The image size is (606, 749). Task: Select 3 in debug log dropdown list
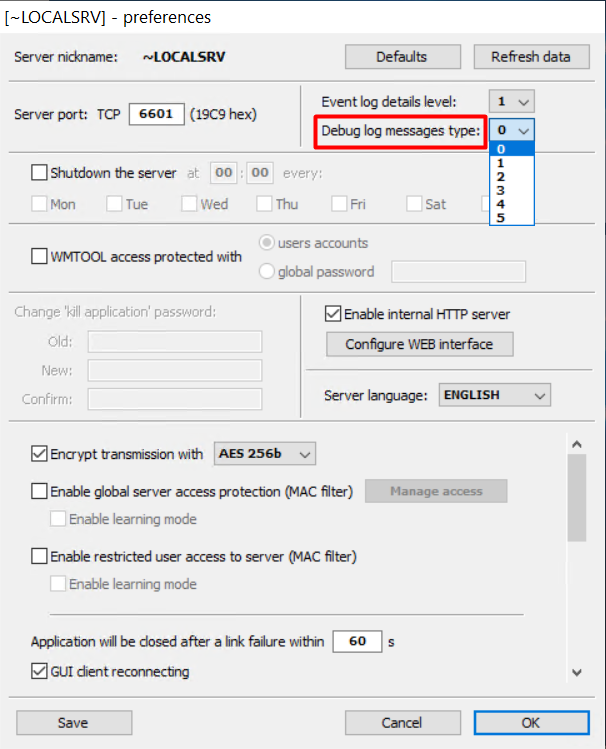pyautogui.click(x=500, y=190)
